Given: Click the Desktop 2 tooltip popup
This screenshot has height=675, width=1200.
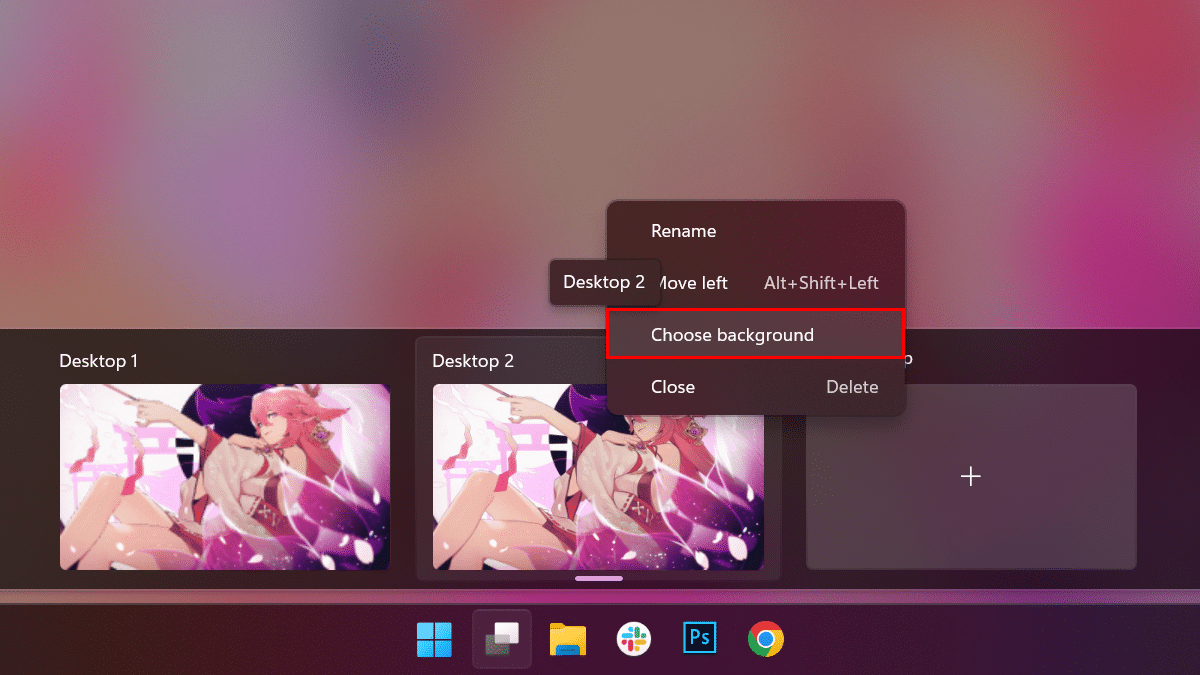Looking at the screenshot, I should coord(603,282).
